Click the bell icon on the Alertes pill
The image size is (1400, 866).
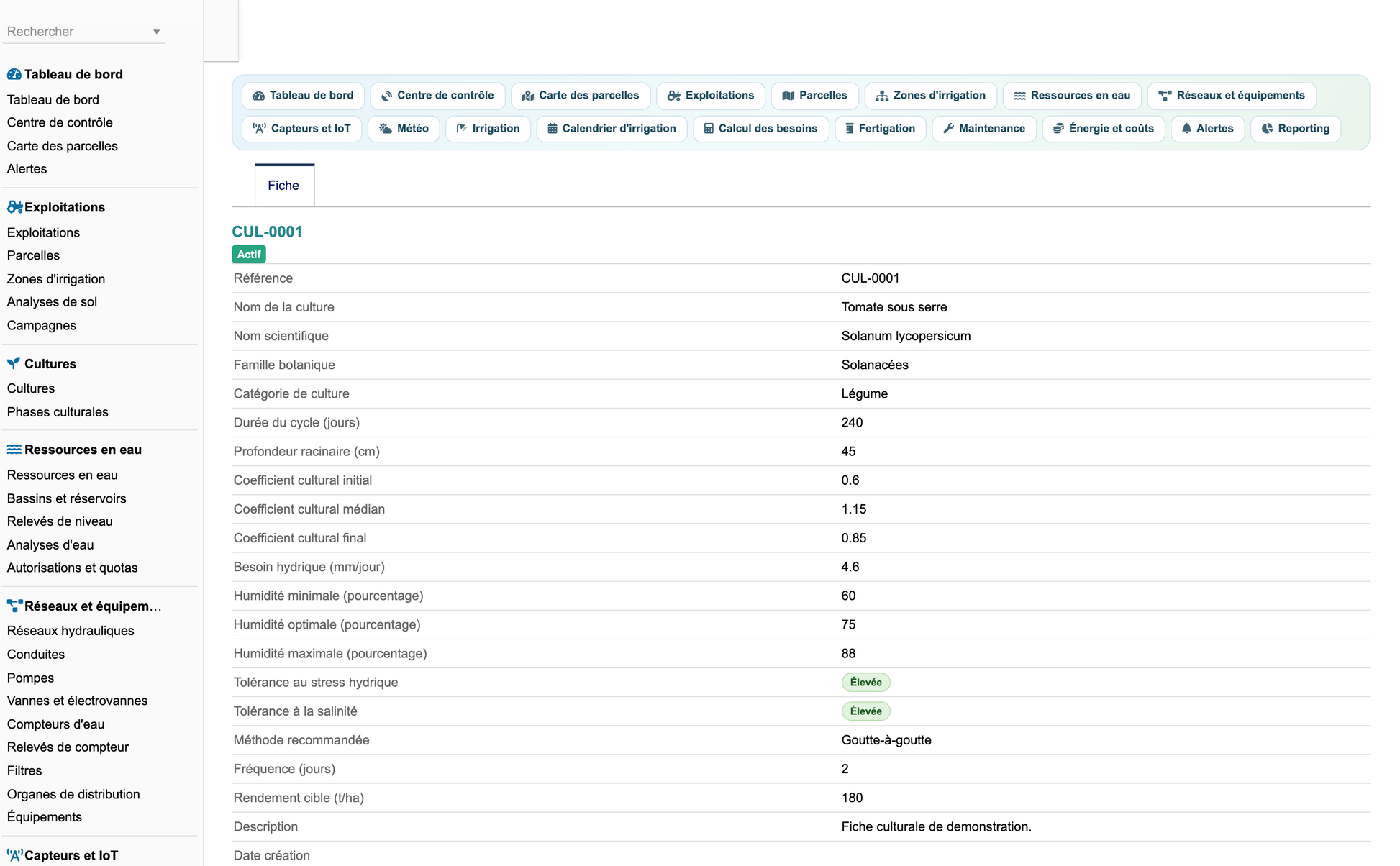coord(1187,129)
